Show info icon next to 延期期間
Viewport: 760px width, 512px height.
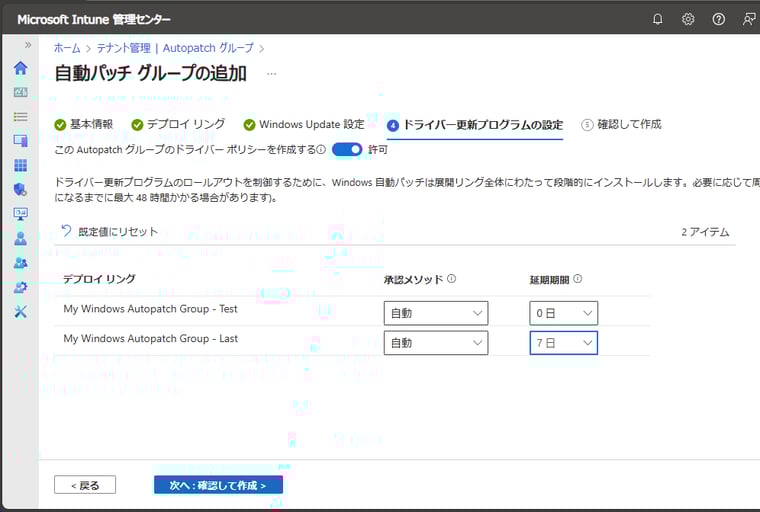coord(577,279)
